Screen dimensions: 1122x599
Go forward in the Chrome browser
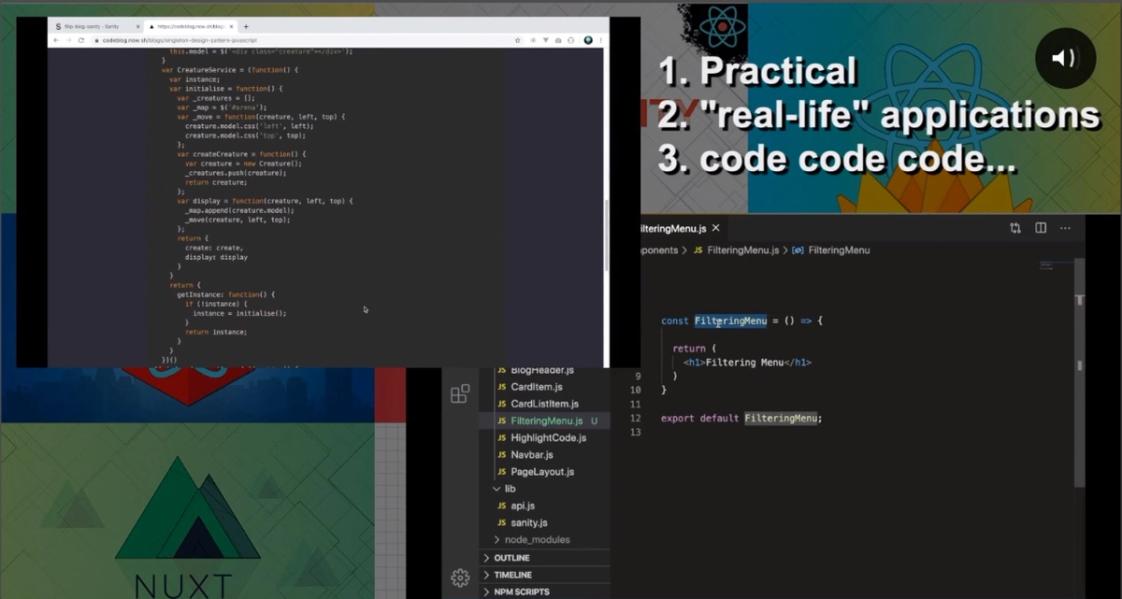pos(69,40)
